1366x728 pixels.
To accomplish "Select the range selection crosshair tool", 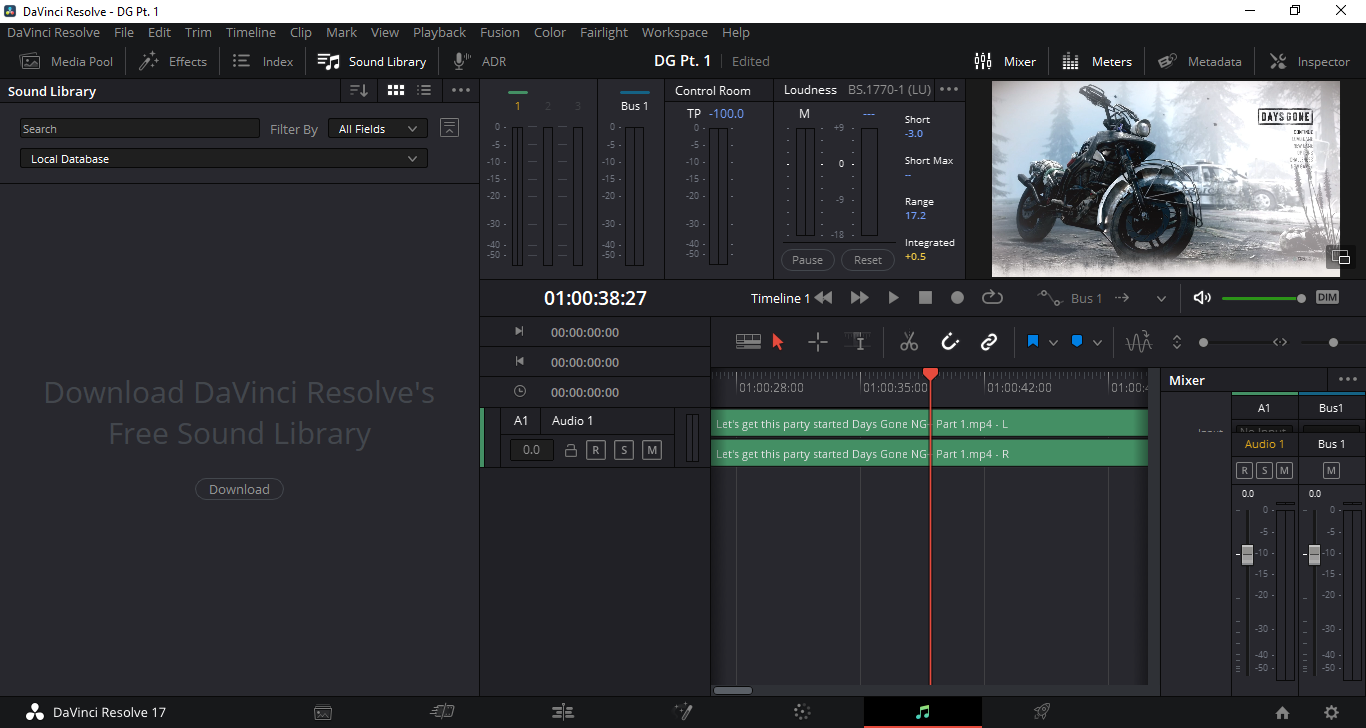I will (818, 342).
